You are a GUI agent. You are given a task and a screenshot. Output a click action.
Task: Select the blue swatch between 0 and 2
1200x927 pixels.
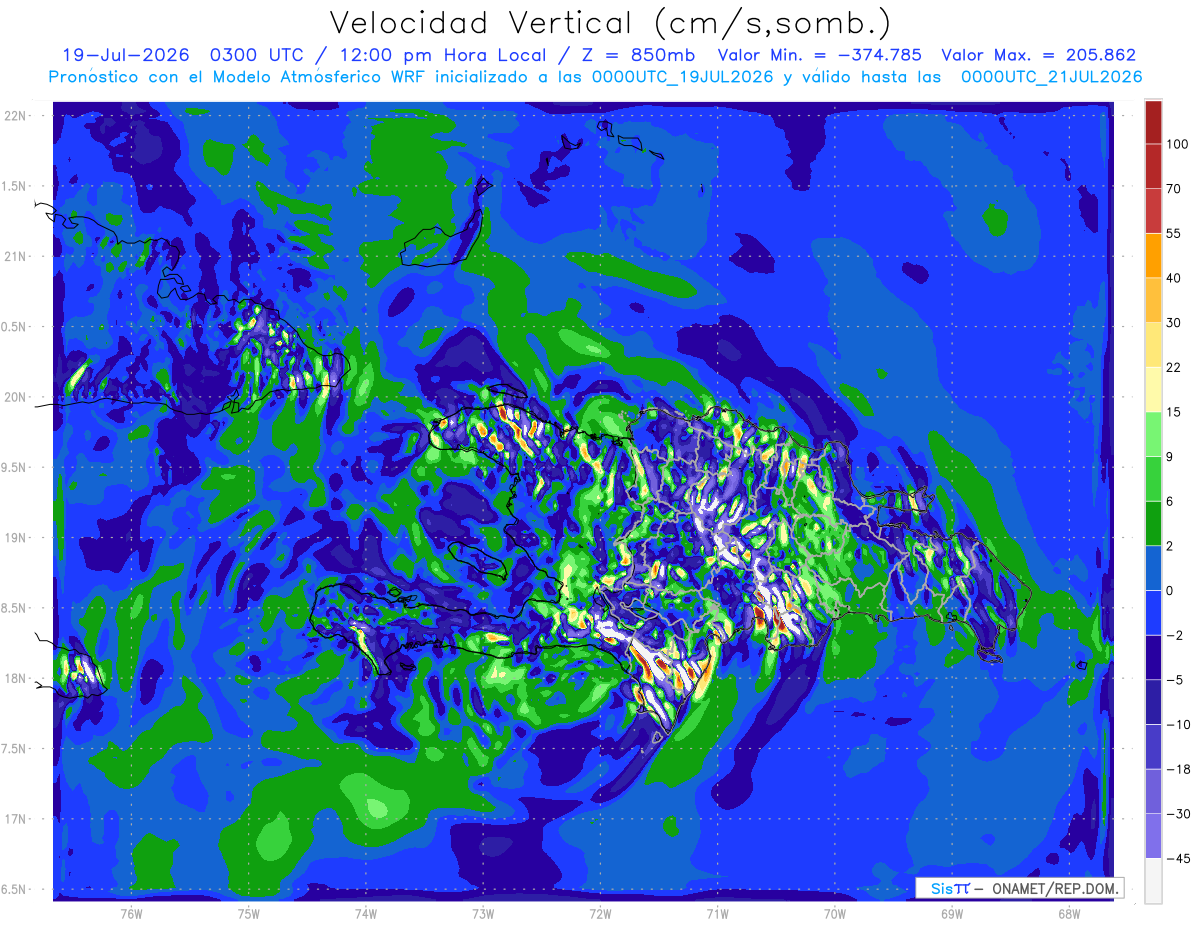coord(1153,567)
